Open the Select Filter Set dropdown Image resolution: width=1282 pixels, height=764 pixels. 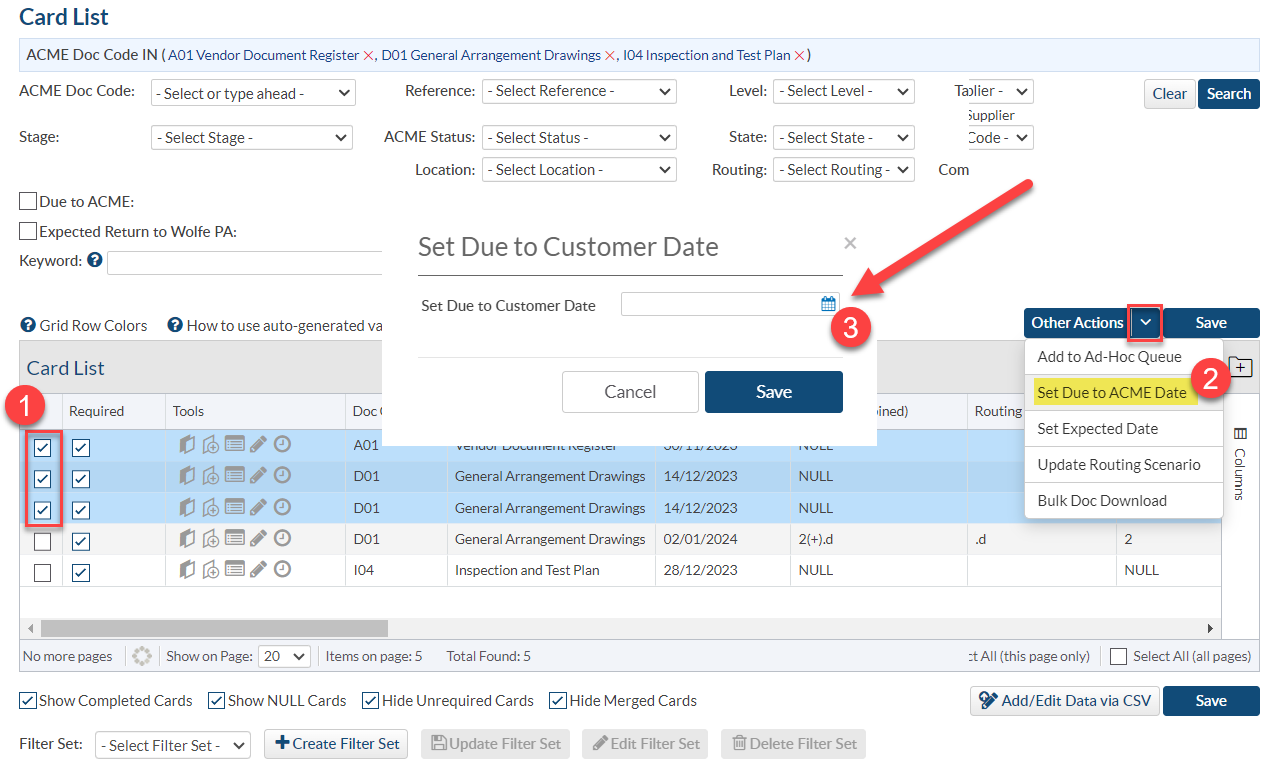click(173, 745)
